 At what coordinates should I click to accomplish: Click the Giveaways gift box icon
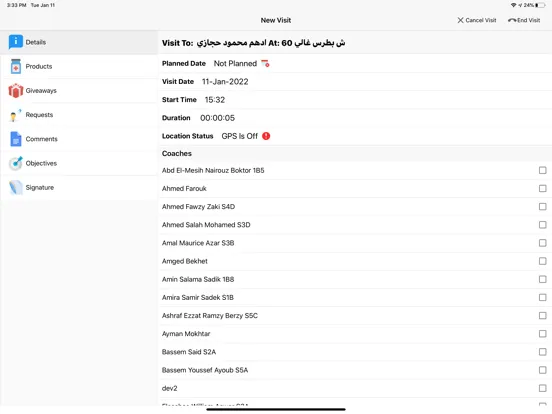coord(15,90)
